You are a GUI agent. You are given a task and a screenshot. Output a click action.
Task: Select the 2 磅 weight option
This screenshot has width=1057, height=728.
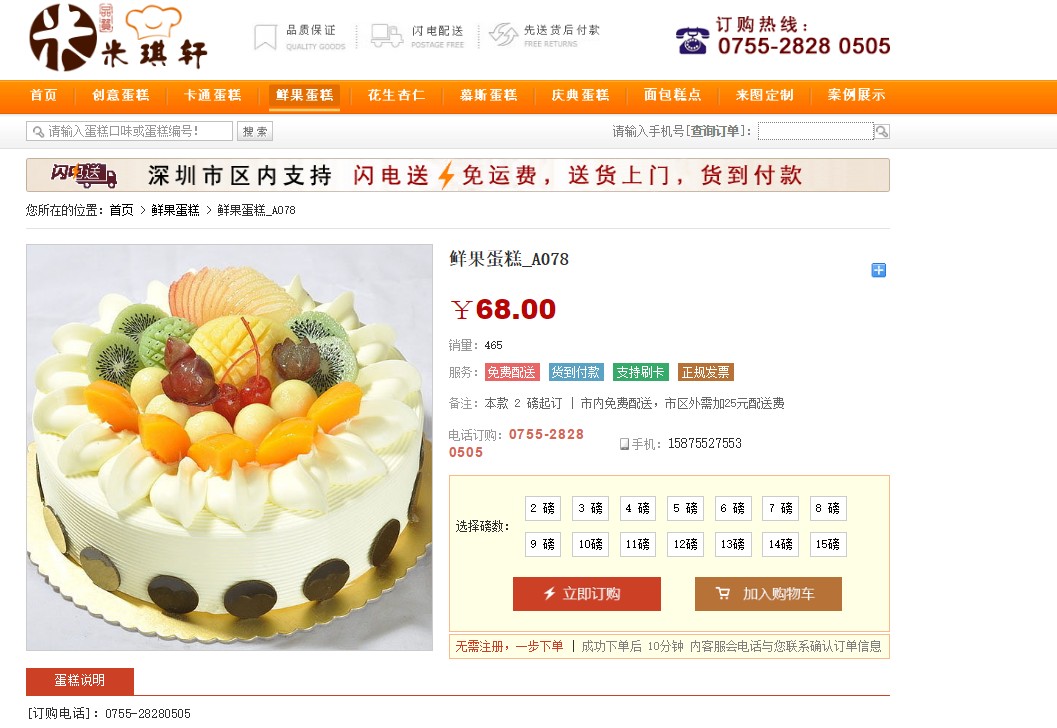543,508
